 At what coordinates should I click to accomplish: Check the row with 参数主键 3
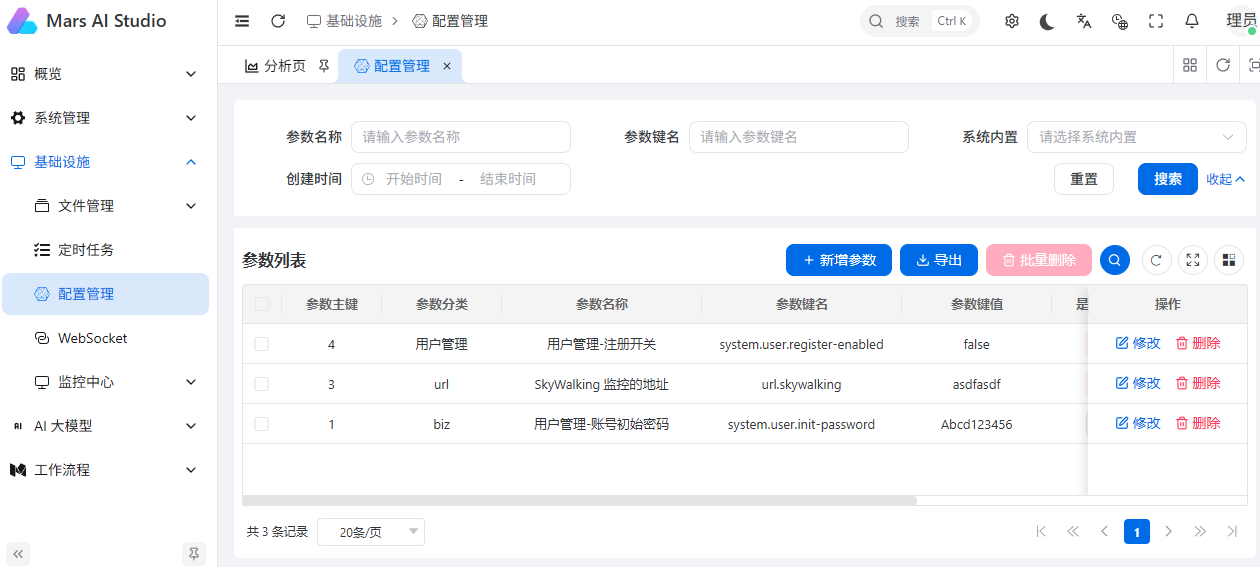coord(262,384)
